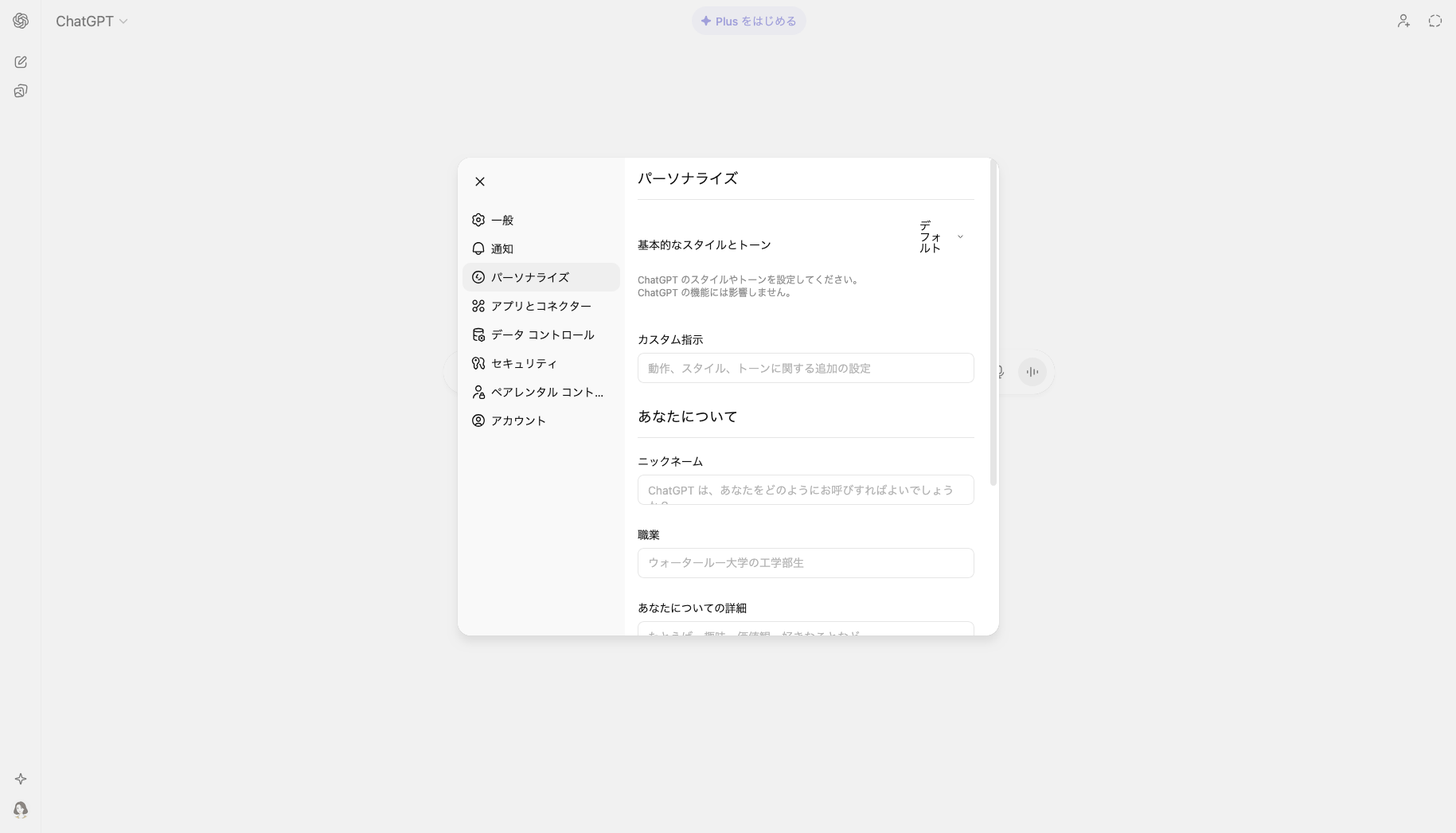Switch to 通知 settings

[502, 248]
